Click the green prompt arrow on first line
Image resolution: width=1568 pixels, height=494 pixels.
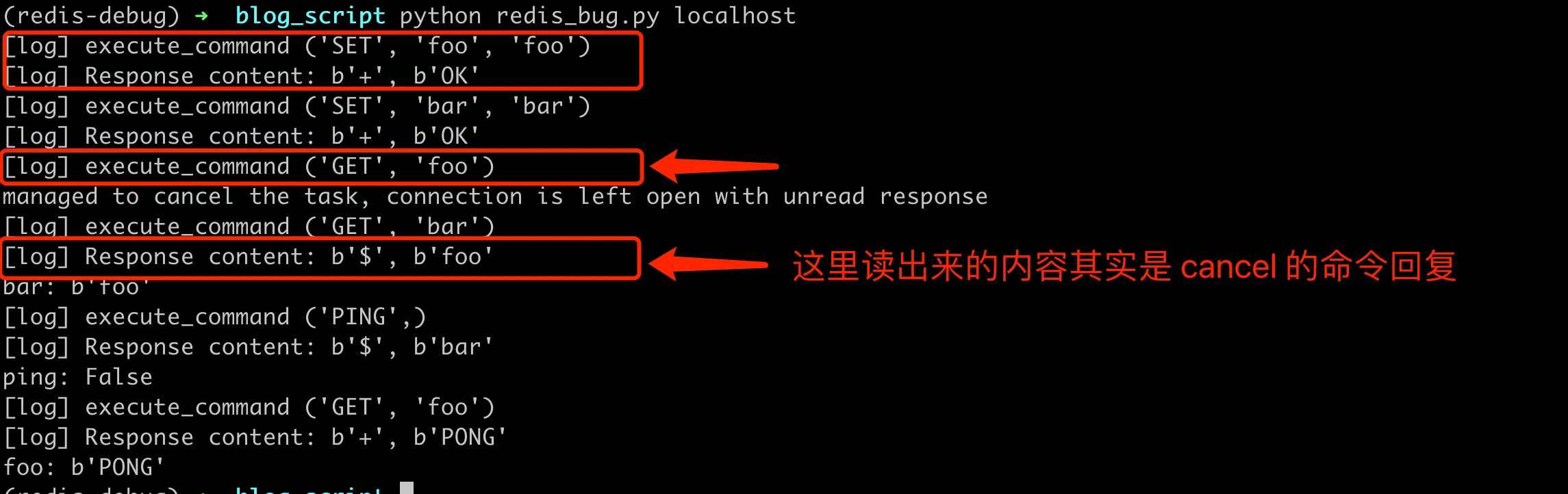(x=201, y=16)
